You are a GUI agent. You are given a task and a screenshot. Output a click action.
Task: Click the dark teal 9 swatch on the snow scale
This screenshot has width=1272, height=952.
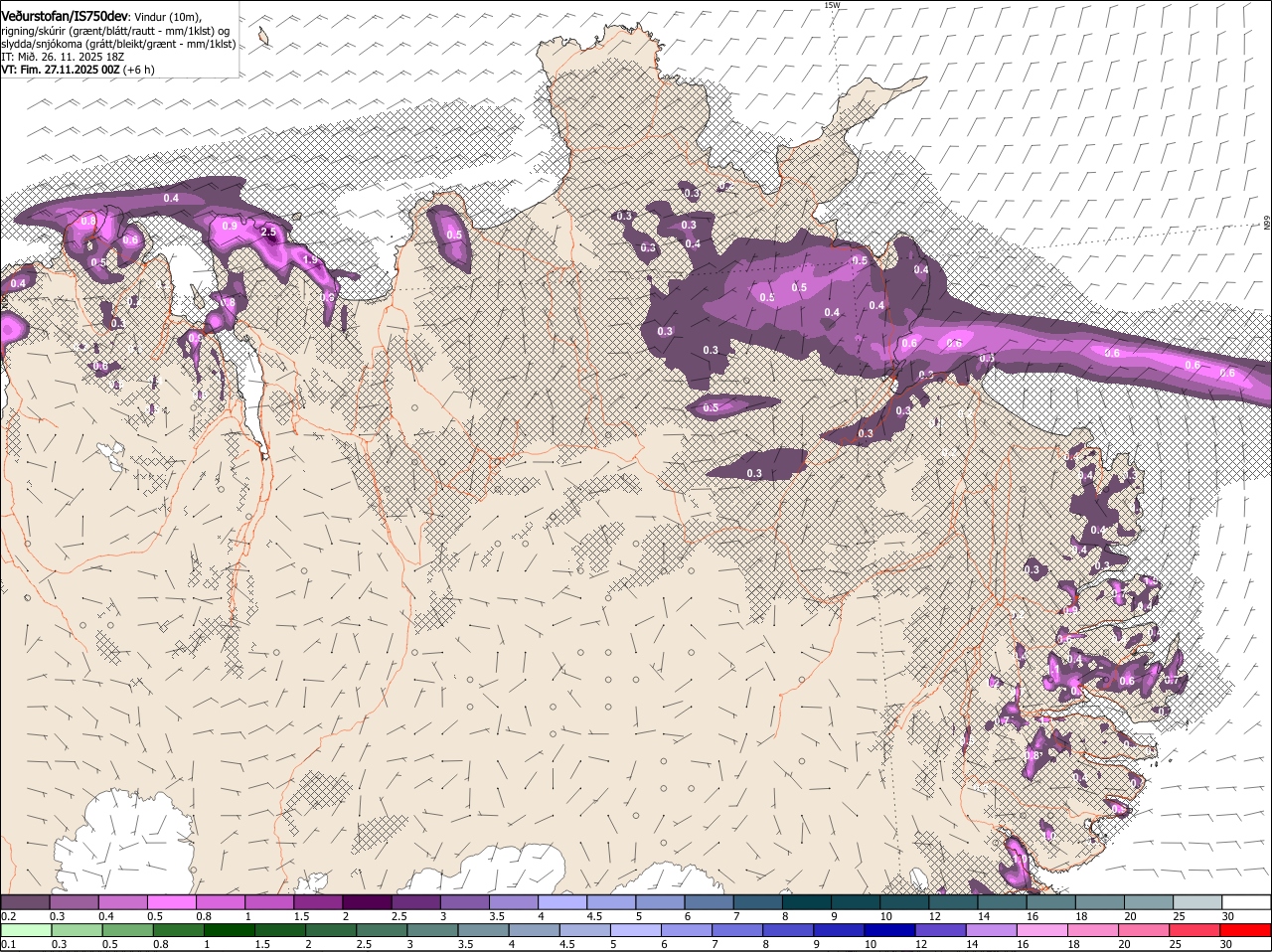pyautogui.click(x=855, y=902)
